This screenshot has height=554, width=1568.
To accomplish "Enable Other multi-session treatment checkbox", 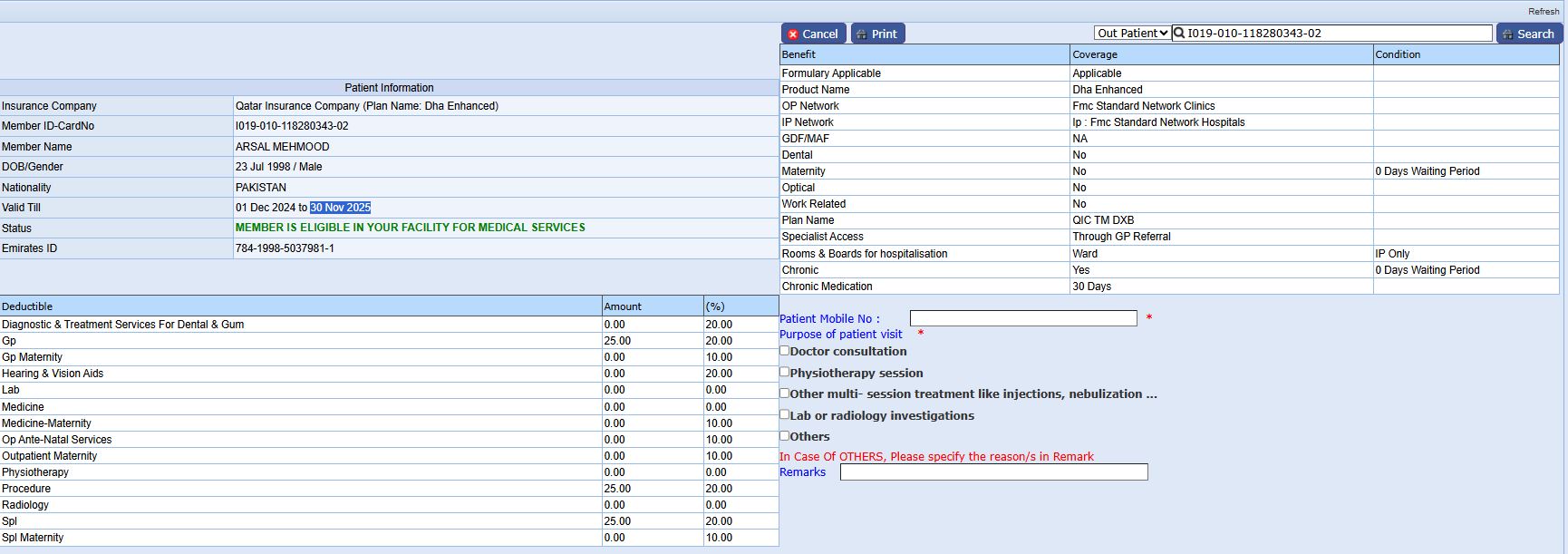I will pyautogui.click(x=785, y=394).
